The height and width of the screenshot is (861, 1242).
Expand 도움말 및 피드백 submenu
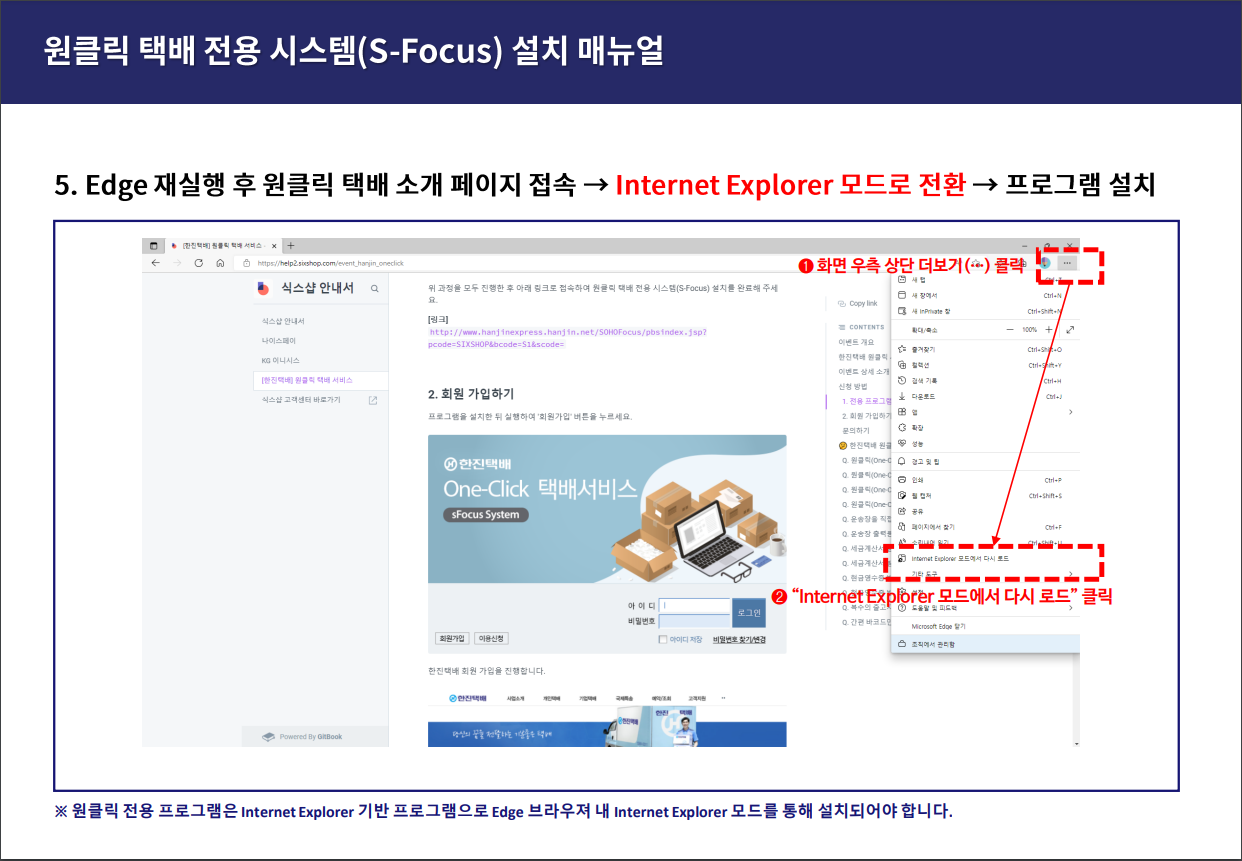tap(985, 607)
